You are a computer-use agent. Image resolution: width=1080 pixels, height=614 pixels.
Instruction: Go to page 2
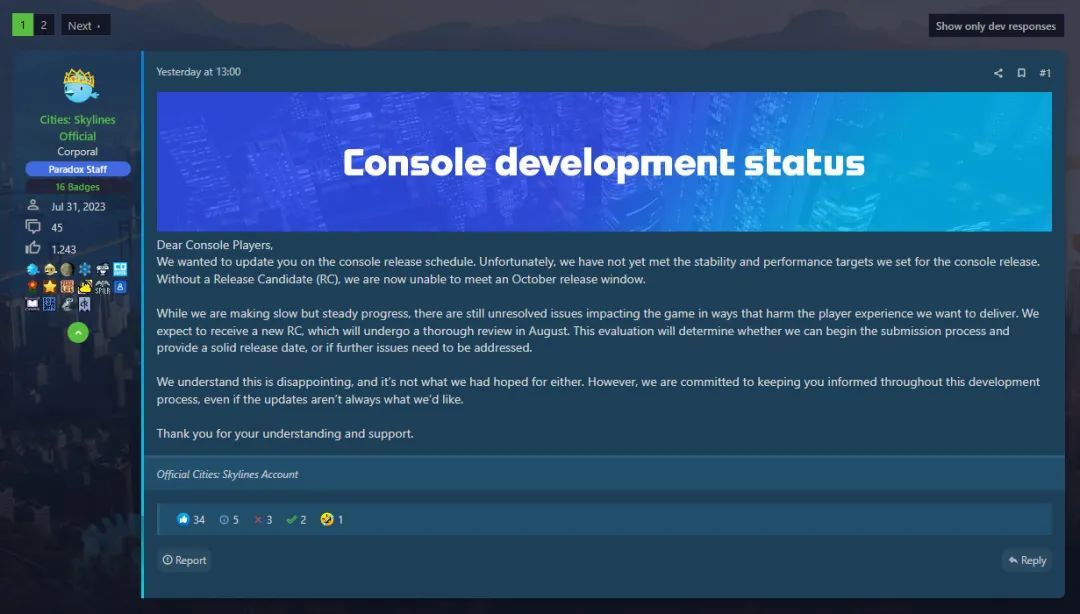(43, 25)
